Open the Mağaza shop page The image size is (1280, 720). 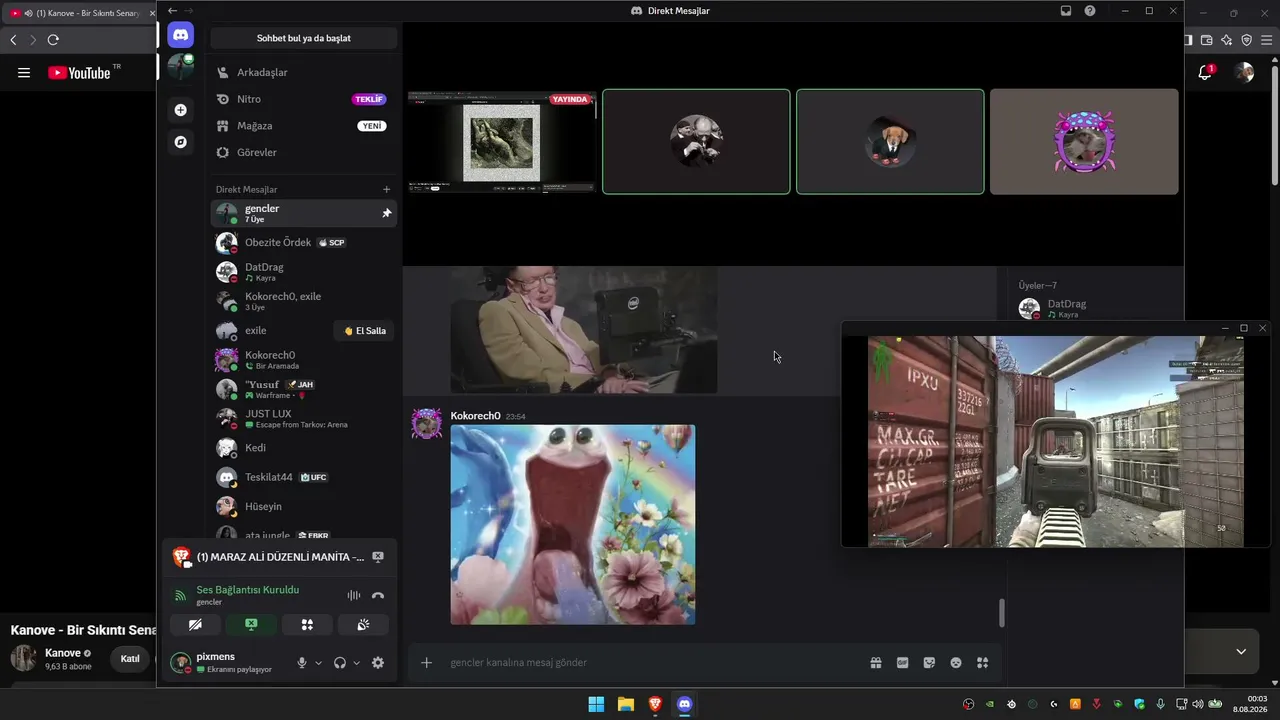[304, 126]
